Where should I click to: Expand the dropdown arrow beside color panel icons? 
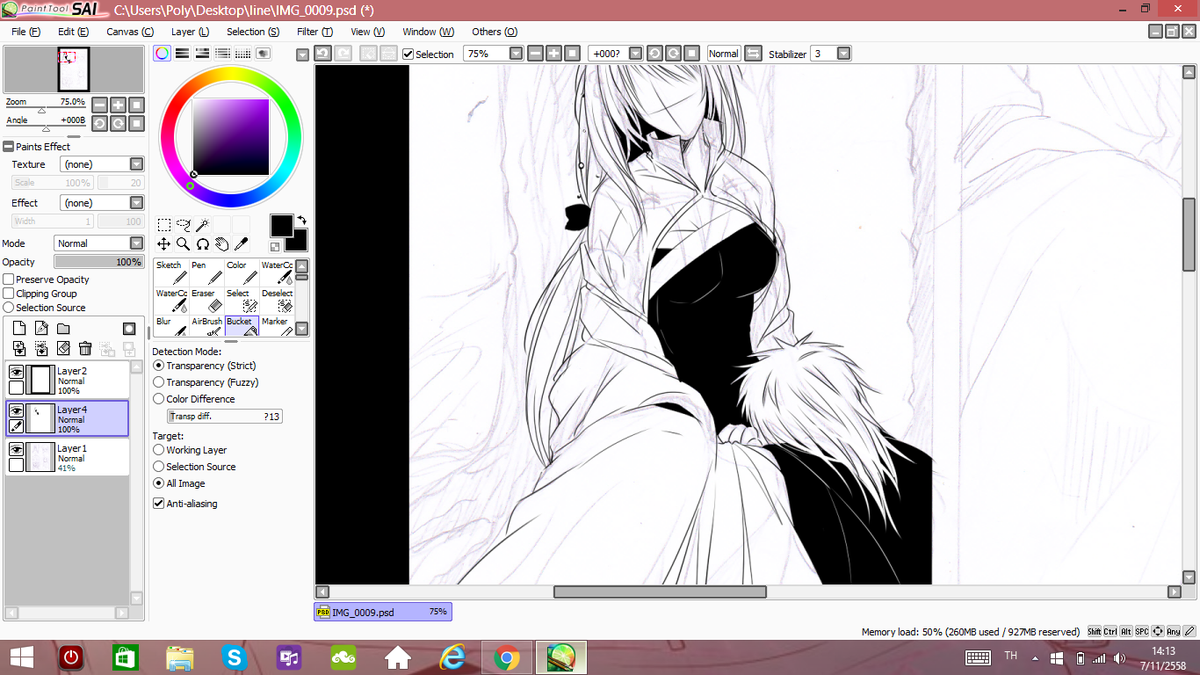[x=303, y=54]
